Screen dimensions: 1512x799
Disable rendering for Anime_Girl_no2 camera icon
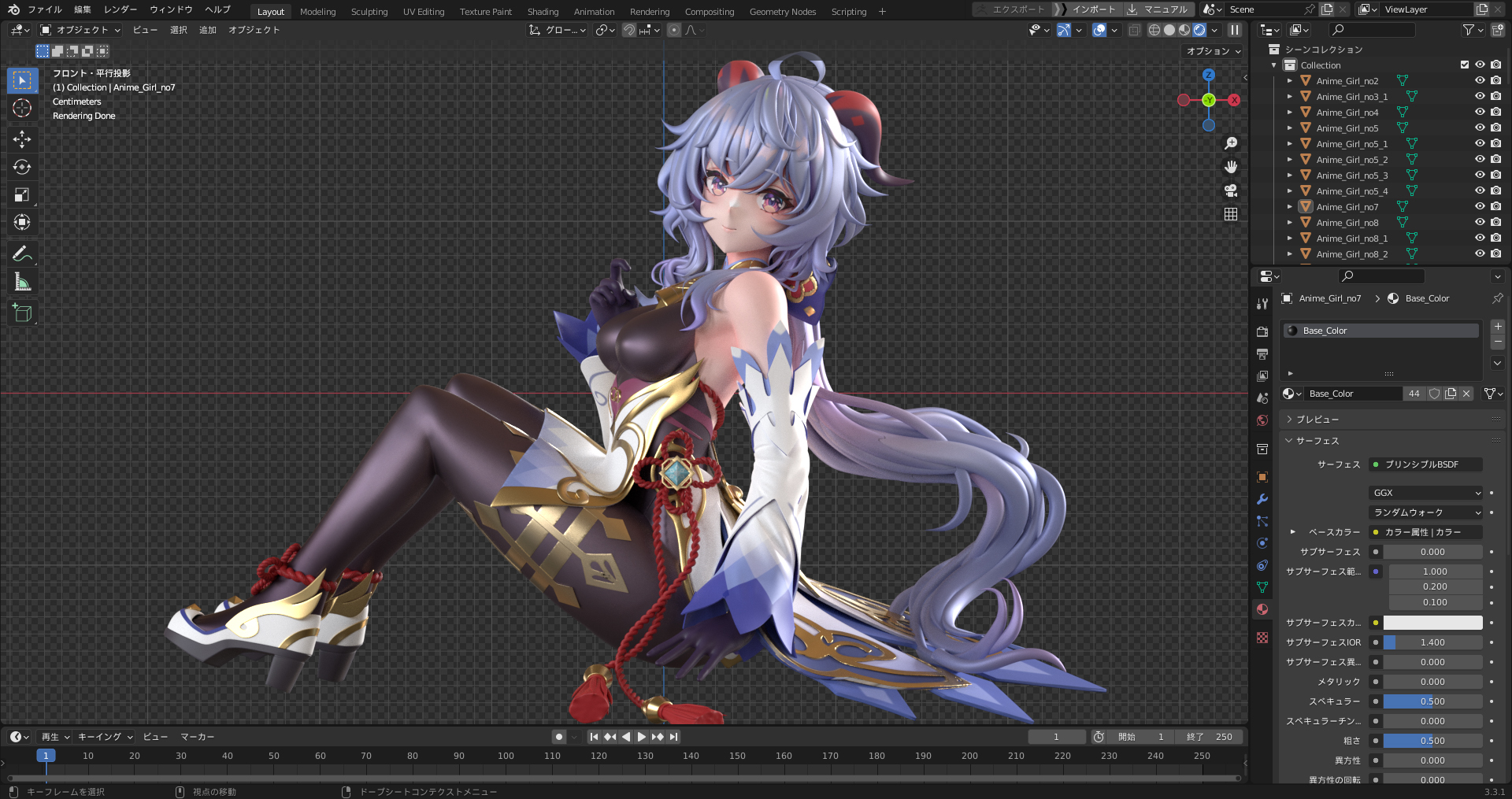pyautogui.click(x=1495, y=80)
